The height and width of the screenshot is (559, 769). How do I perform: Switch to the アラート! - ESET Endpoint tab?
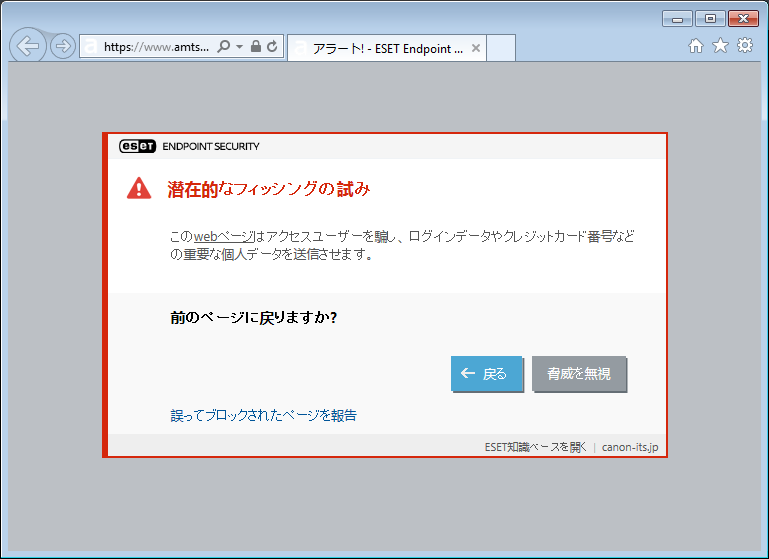click(387, 48)
